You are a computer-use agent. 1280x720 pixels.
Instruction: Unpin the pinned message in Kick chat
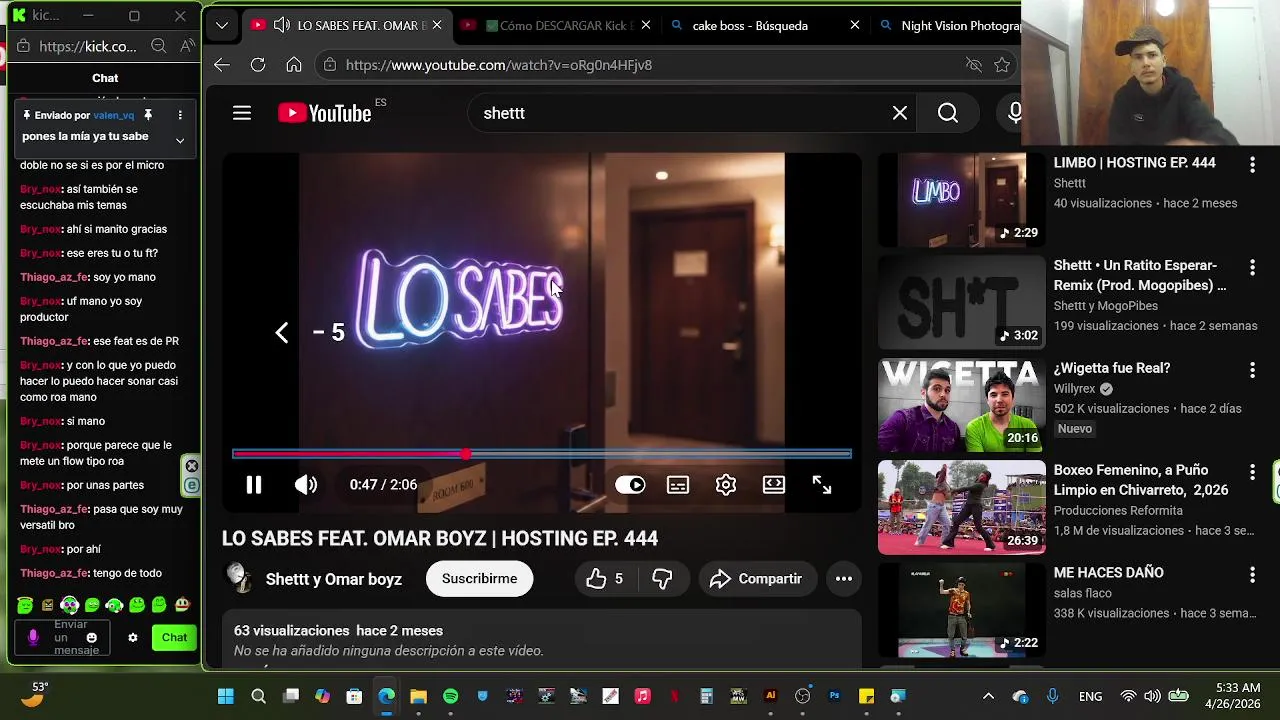[148, 115]
